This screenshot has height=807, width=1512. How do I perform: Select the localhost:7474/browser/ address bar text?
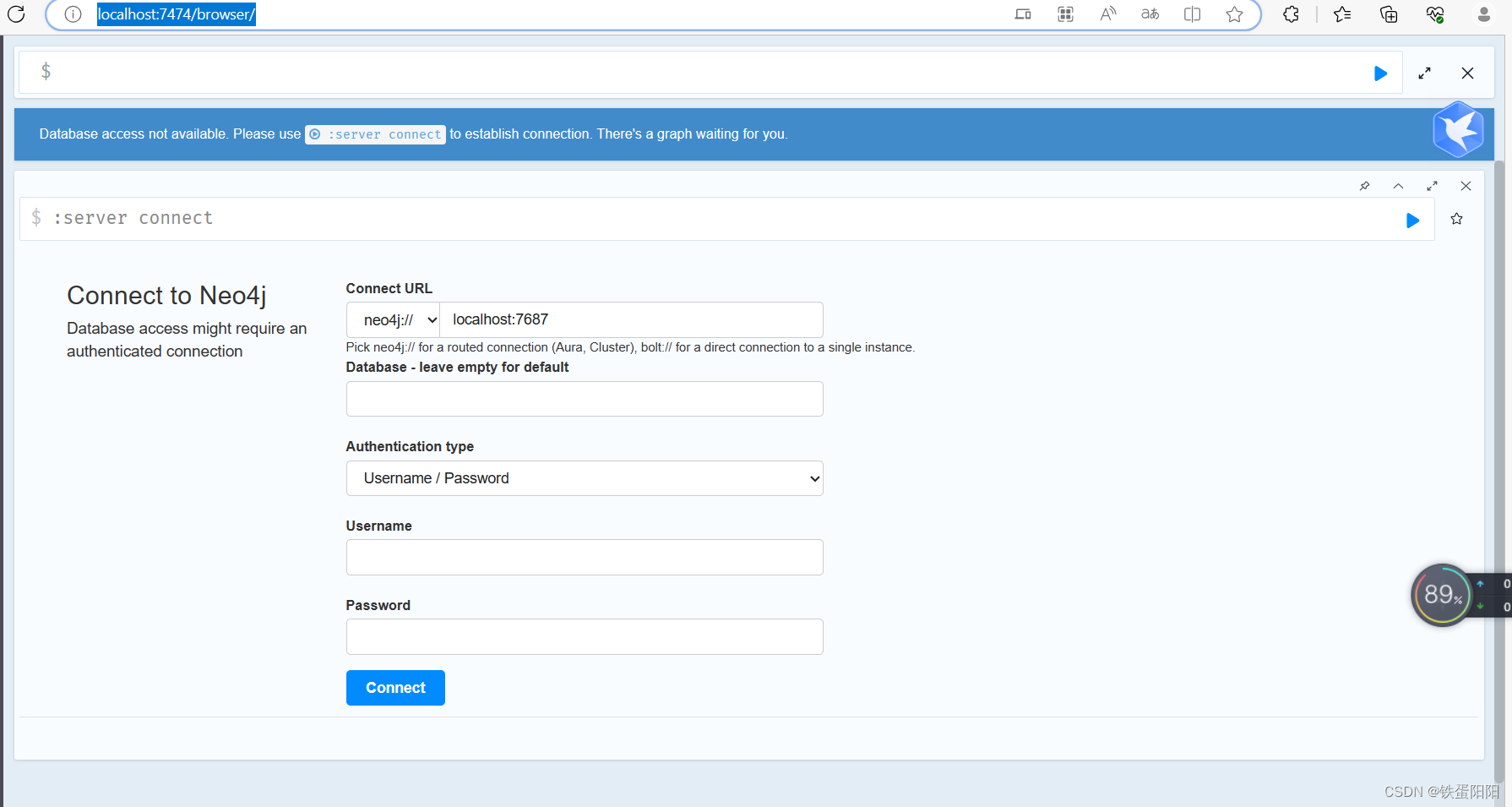click(x=177, y=14)
